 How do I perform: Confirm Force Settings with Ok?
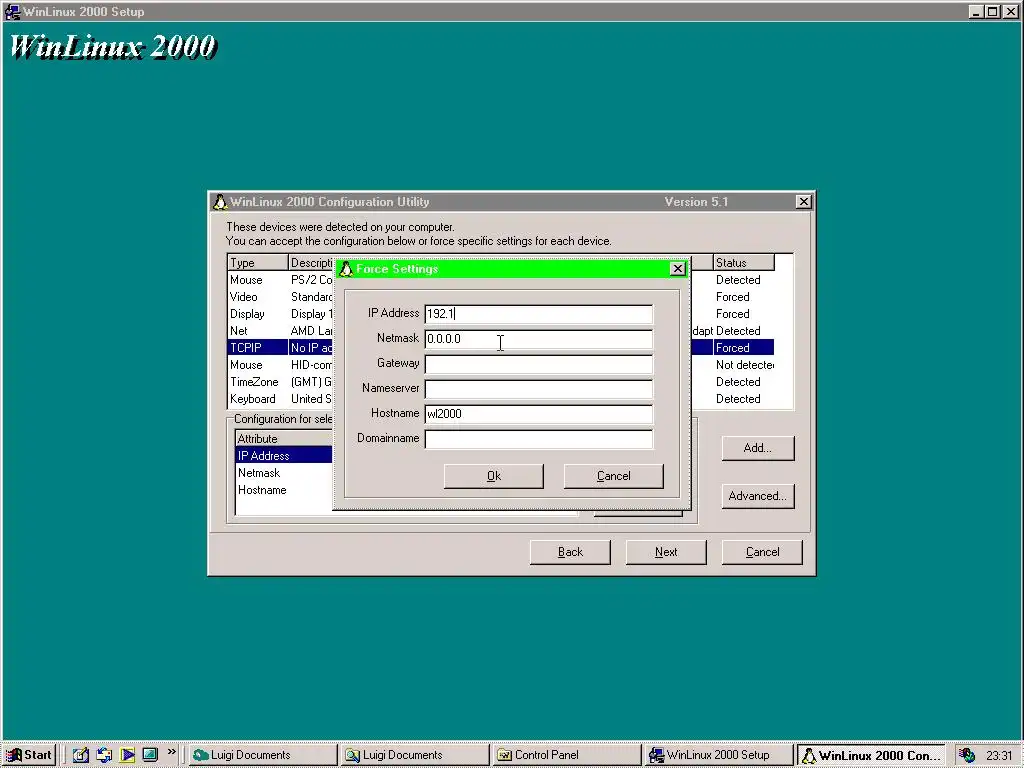(494, 476)
